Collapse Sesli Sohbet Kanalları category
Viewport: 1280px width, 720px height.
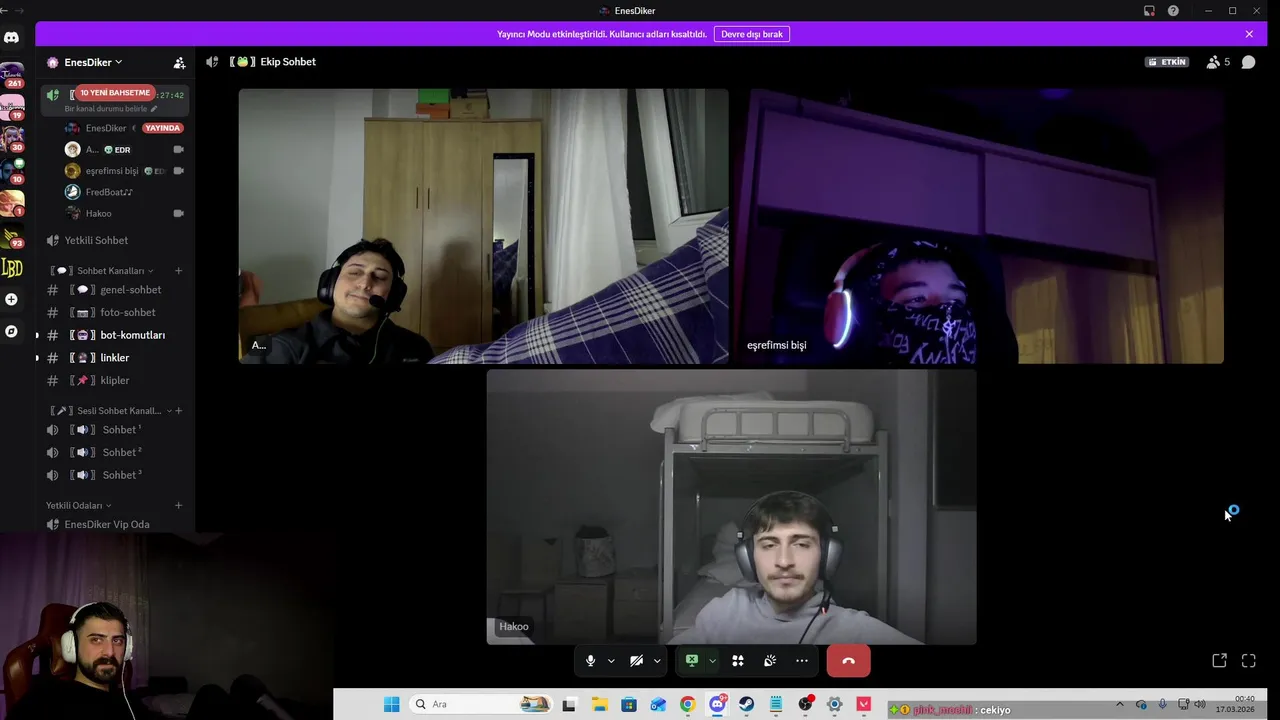[111, 411]
